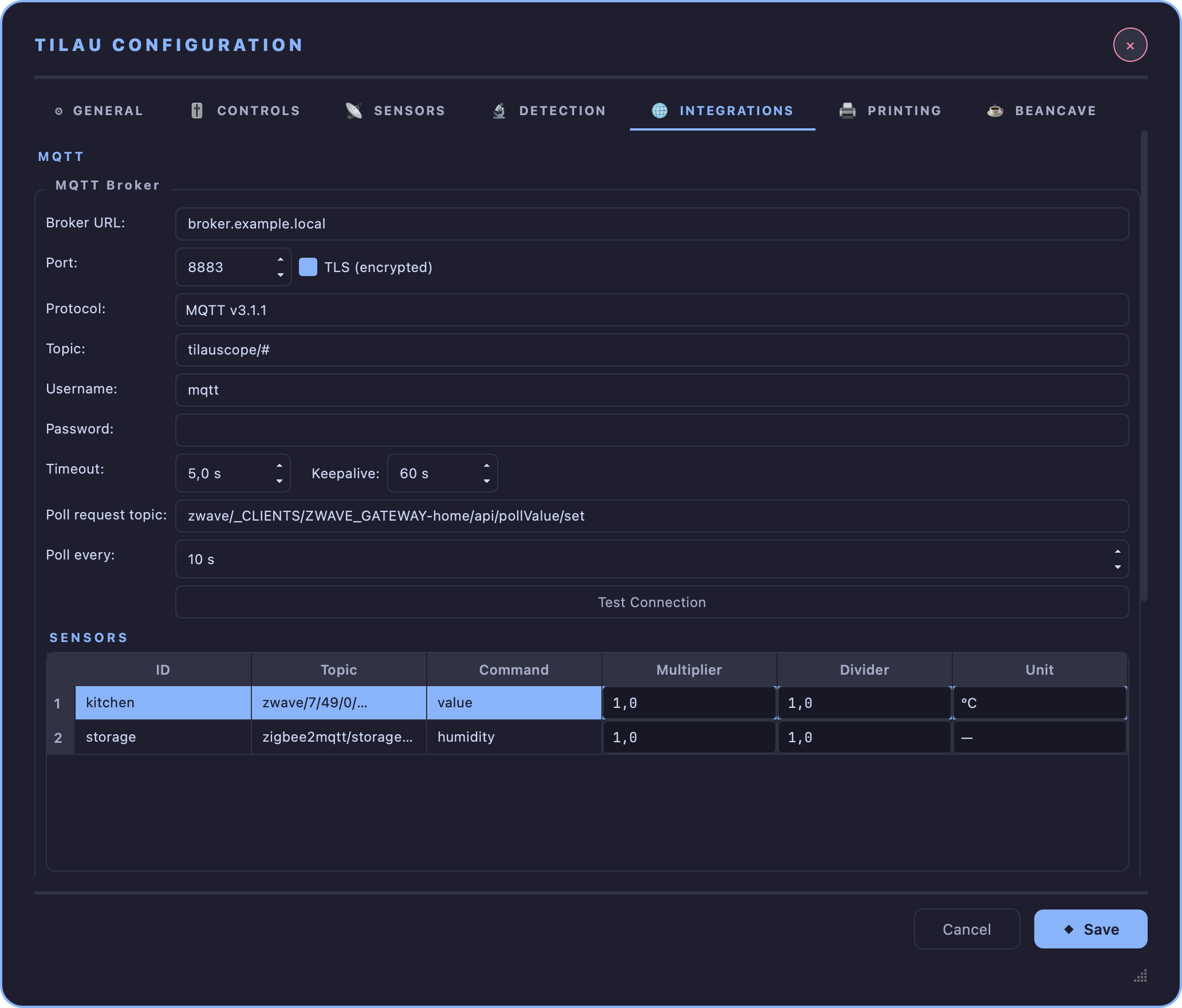Viewport: 1182px width, 1008px height.
Task: Click the Test Connection button
Action: [652, 602]
